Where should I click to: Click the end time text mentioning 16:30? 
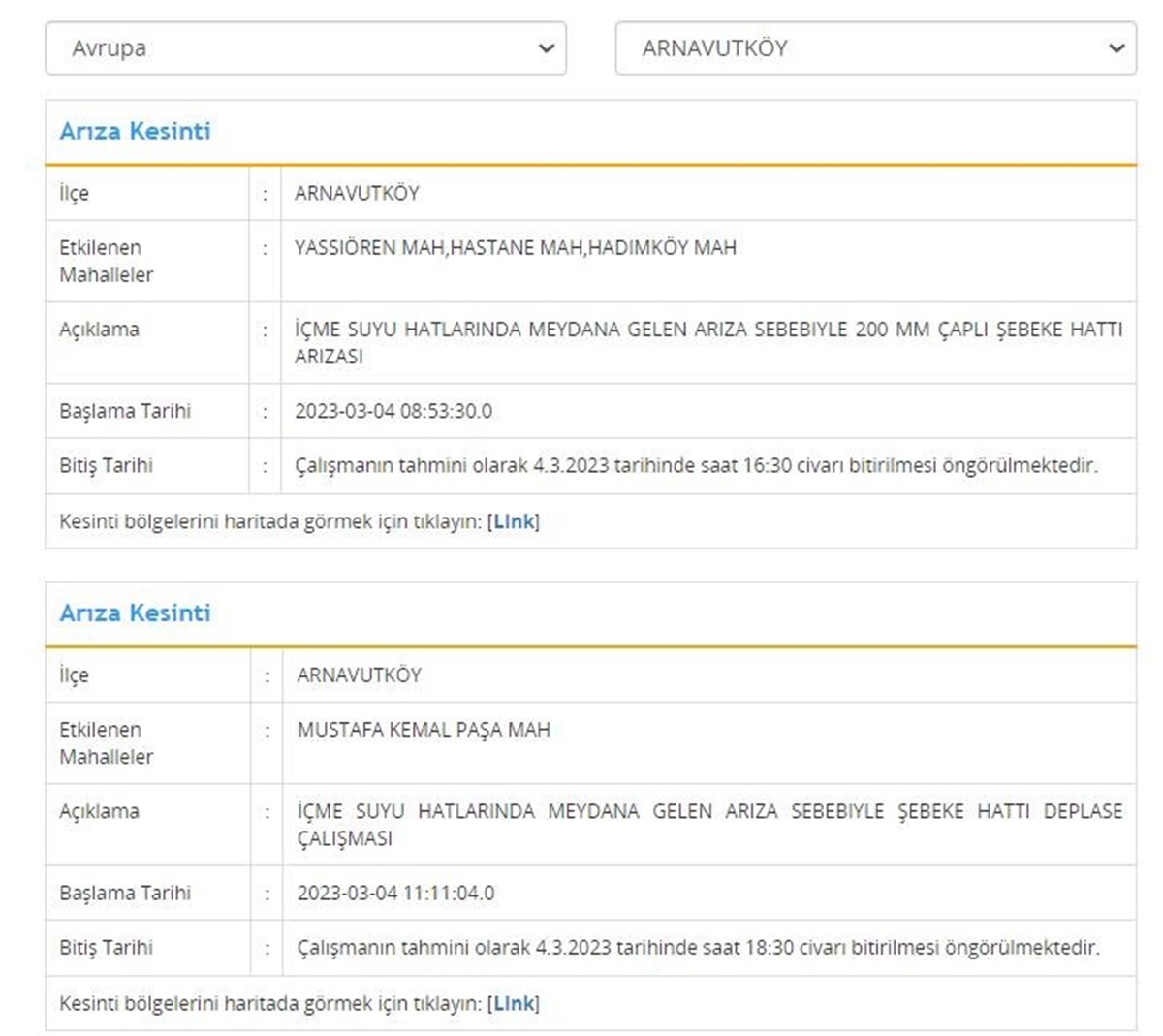coord(696,465)
